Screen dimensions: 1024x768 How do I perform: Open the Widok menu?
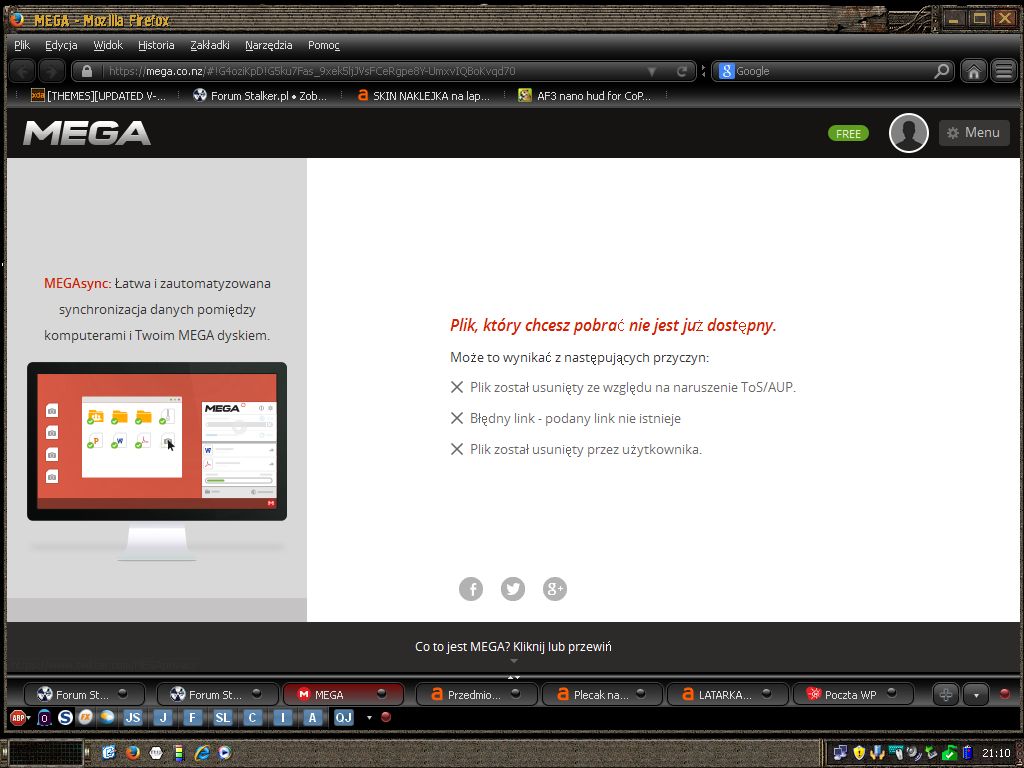[108, 45]
